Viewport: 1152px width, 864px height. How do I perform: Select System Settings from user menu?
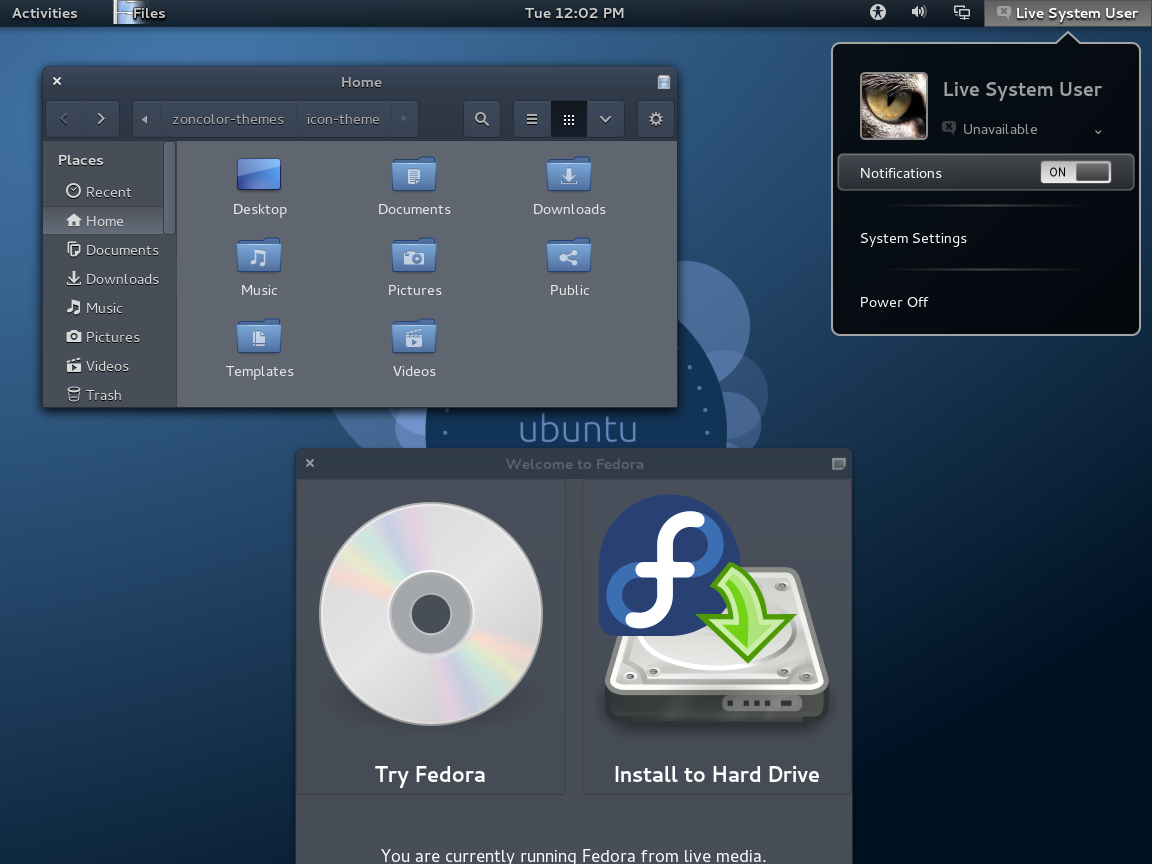point(913,238)
